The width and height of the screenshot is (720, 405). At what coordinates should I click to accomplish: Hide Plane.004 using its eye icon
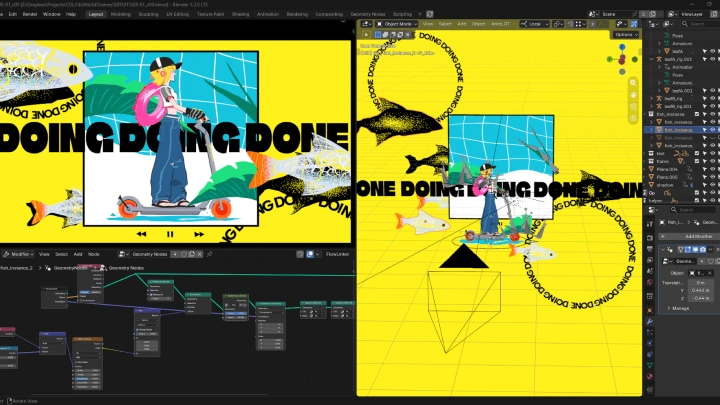coord(713,169)
